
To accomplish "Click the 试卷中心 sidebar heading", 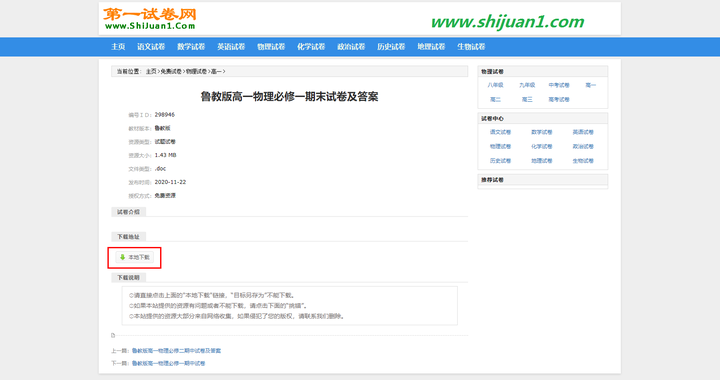I will pos(492,118).
